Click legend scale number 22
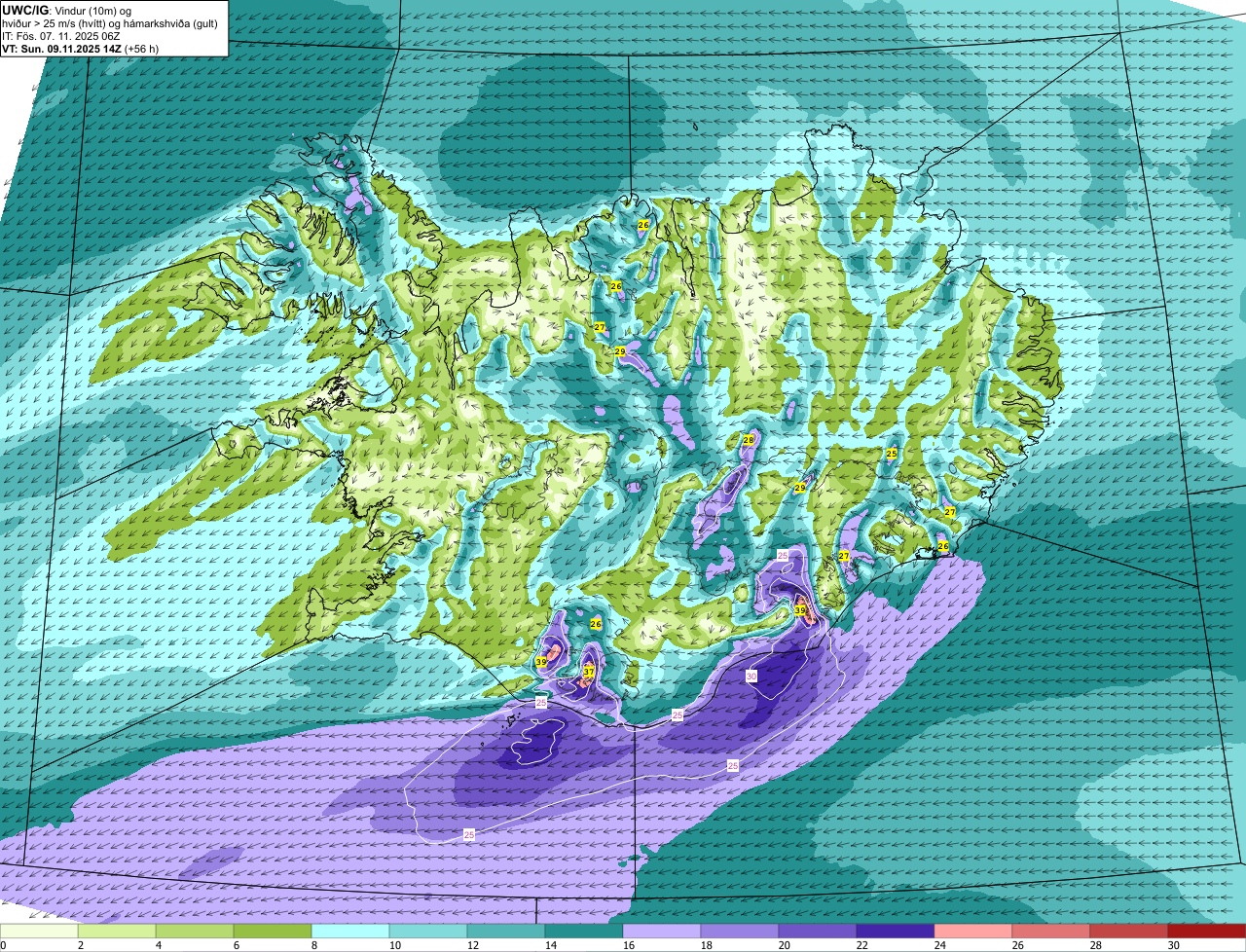This screenshot has width=1246, height=952. pyautogui.click(x=861, y=945)
